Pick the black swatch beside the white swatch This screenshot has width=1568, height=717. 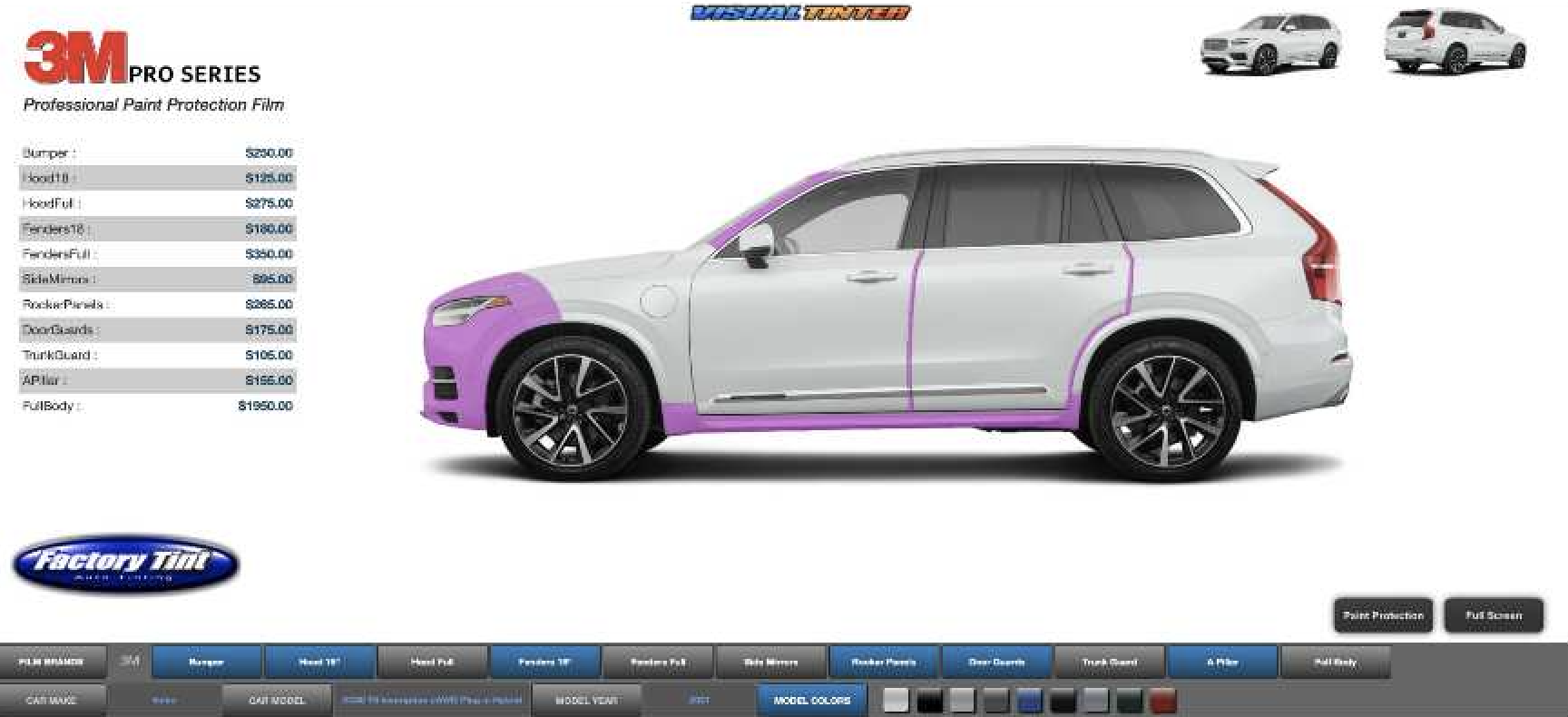point(929,701)
